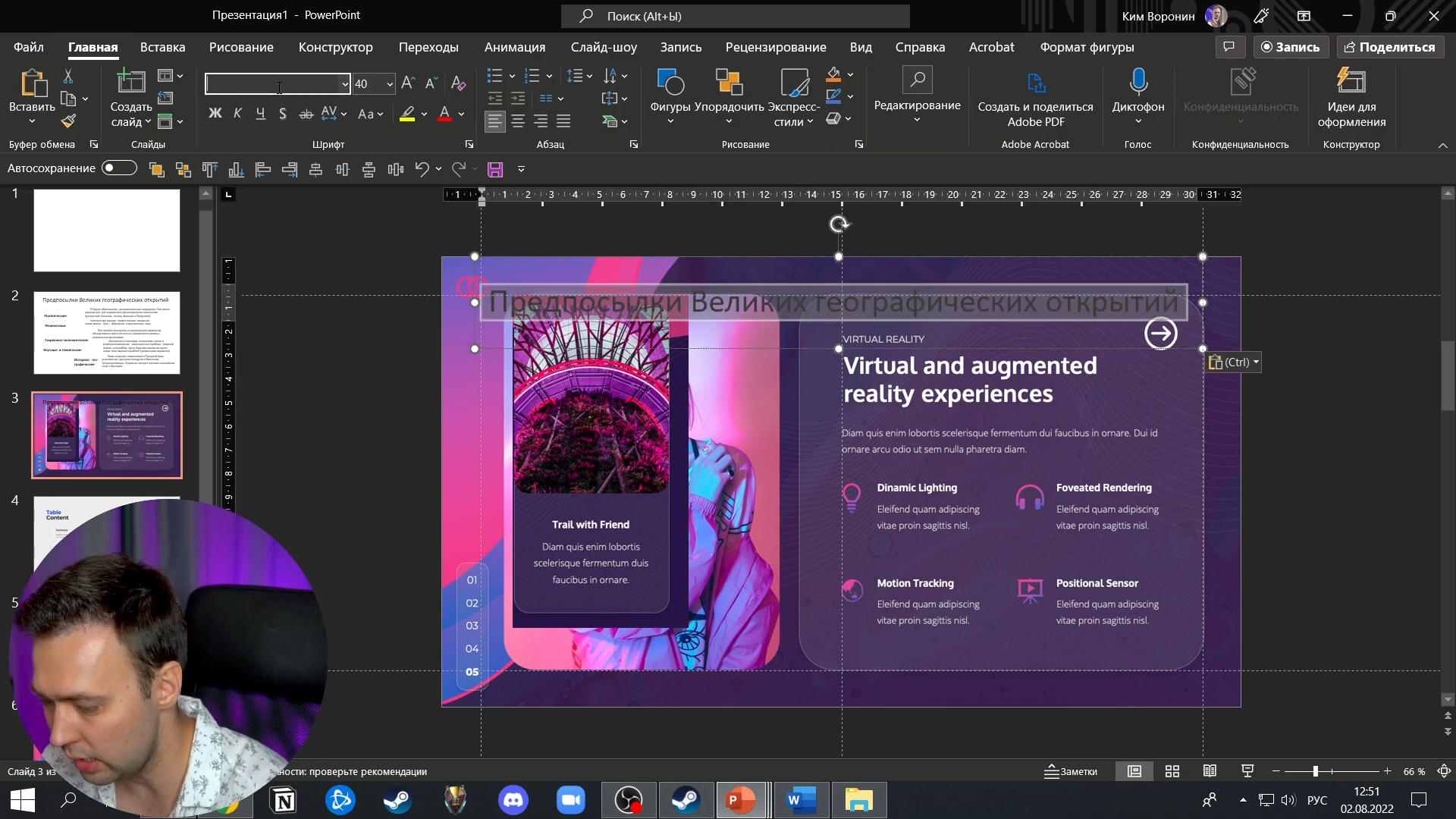Image resolution: width=1456 pixels, height=819 pixels.
Task: Click the Save icon in quick access toolbar
Action: coord(495,169)
